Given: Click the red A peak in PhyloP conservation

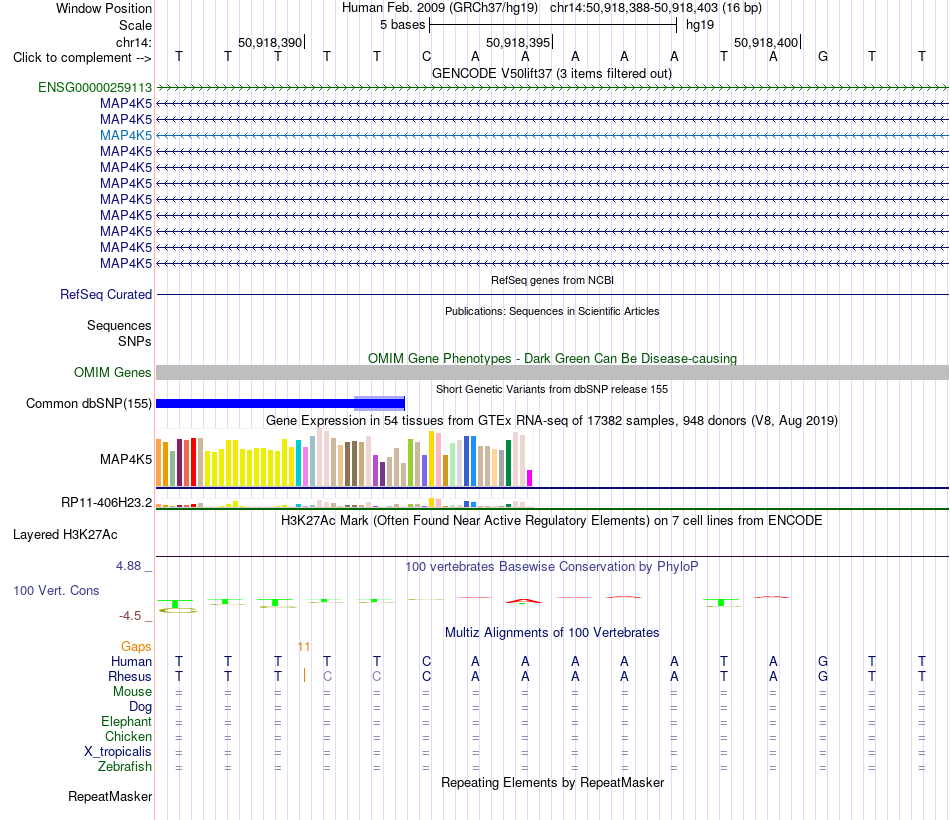Looking at the screenshot, I should tap(524, 601).
